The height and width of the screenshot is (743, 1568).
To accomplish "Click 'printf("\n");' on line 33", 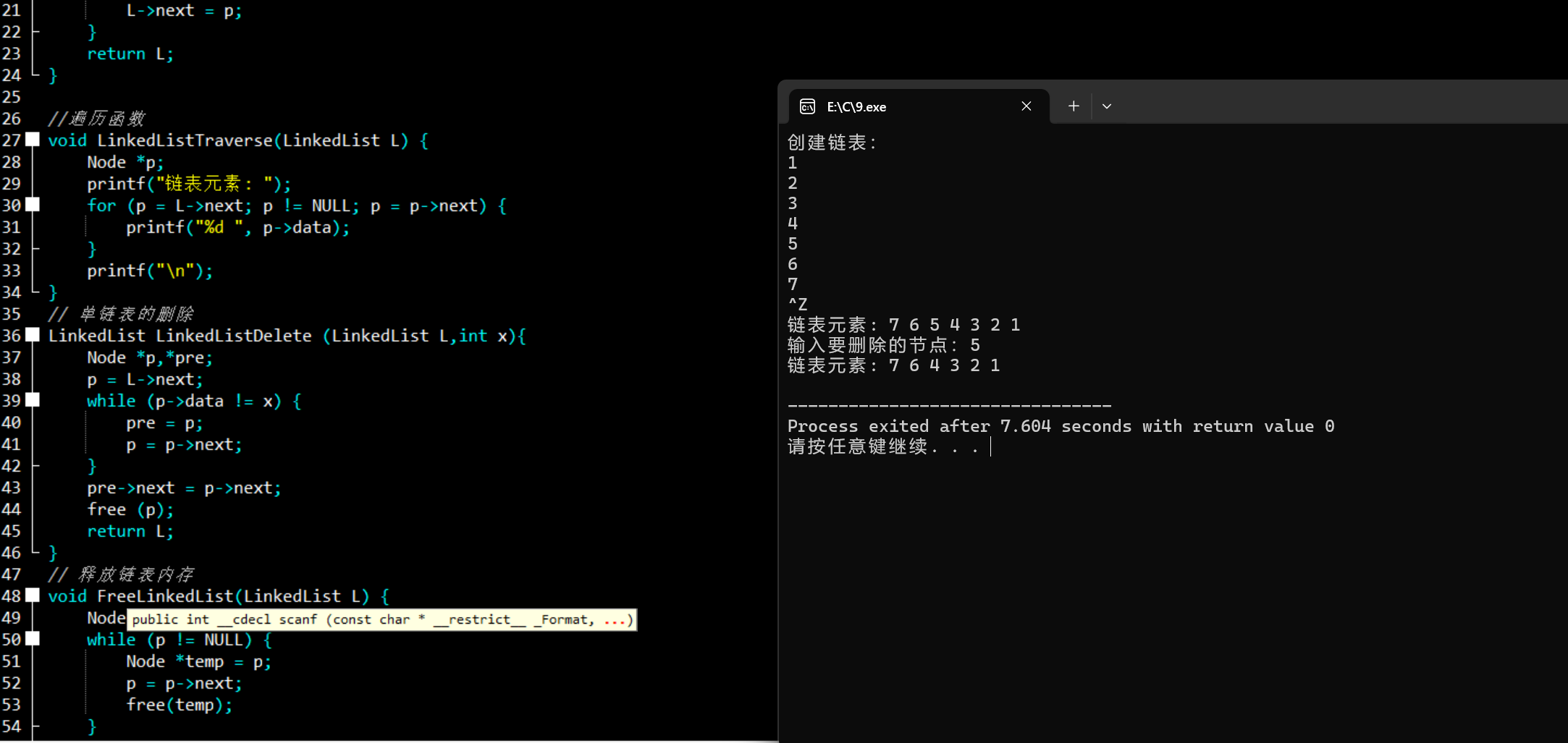I will pyautogui.click(x=150, y=271).
